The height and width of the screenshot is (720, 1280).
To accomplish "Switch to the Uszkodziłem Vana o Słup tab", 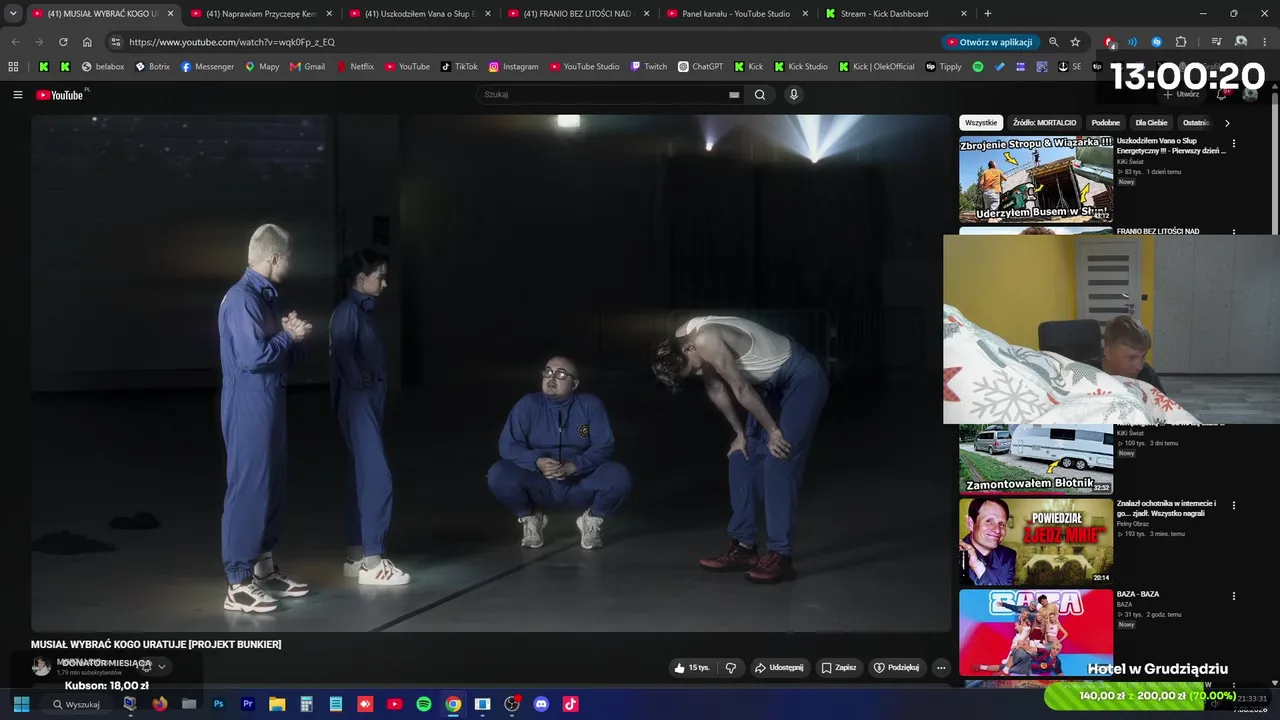I will click(x=420, y=14).
